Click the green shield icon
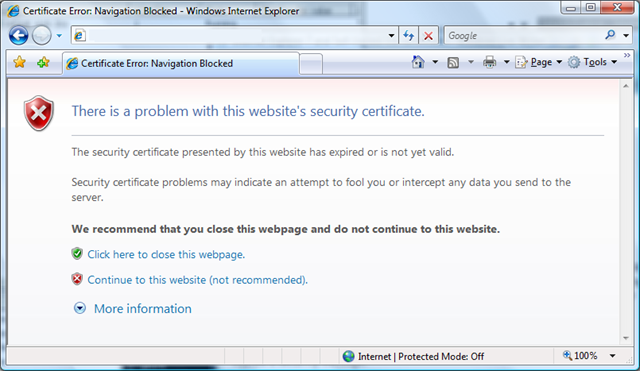Screen dimensions: 640x371 [x=77, y=253]
